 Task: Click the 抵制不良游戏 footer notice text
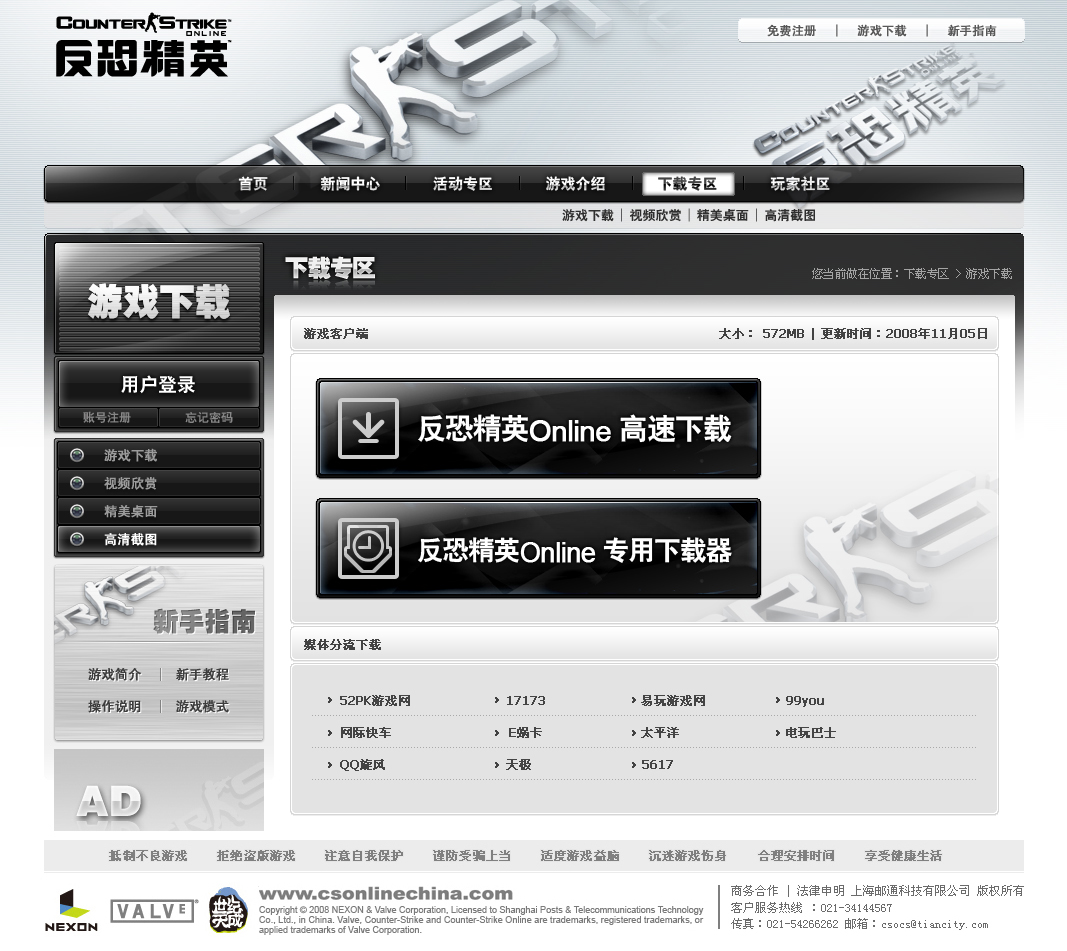click(x=148, y=856)
